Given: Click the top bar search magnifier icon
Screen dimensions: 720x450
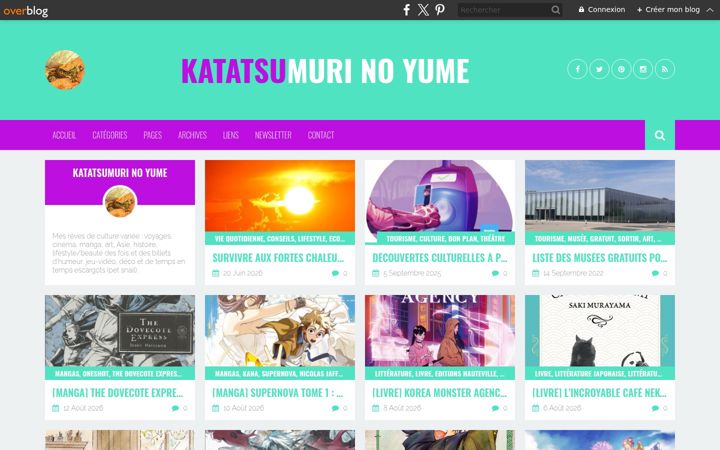Looking at the screenshot, I should [556, 10].
